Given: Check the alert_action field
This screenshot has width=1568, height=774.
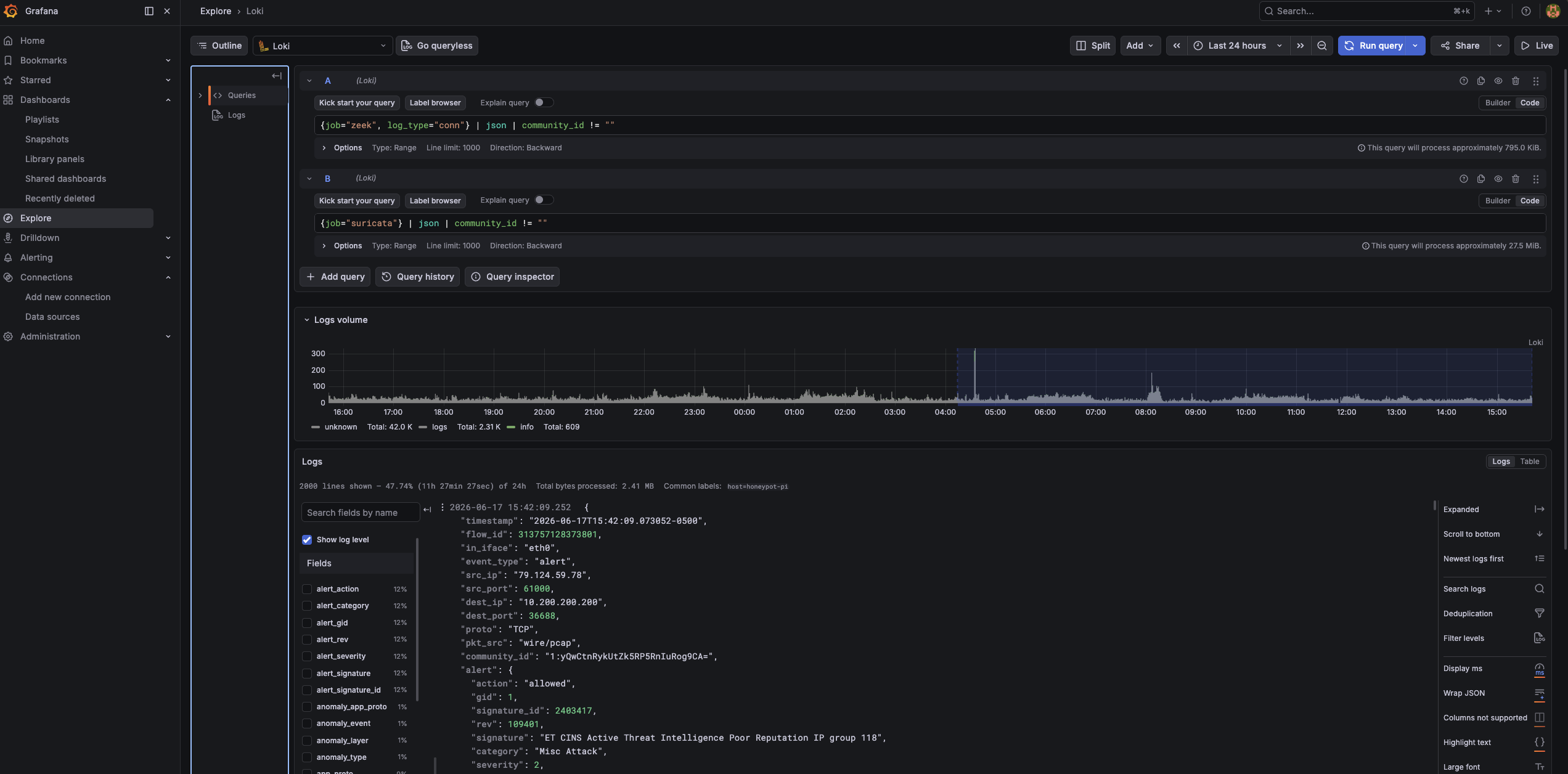Looking at the screenshot, I should (307, 589).
